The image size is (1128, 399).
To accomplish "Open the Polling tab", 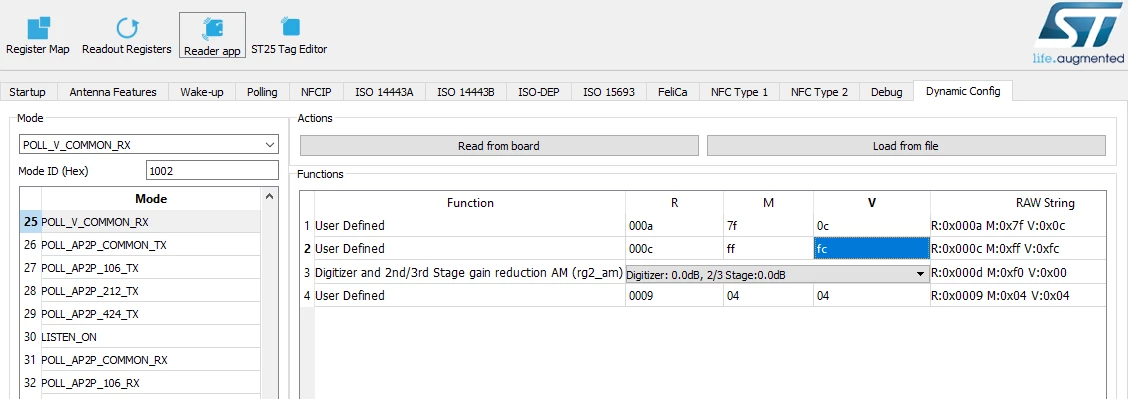I will click(x=262, y=92).
